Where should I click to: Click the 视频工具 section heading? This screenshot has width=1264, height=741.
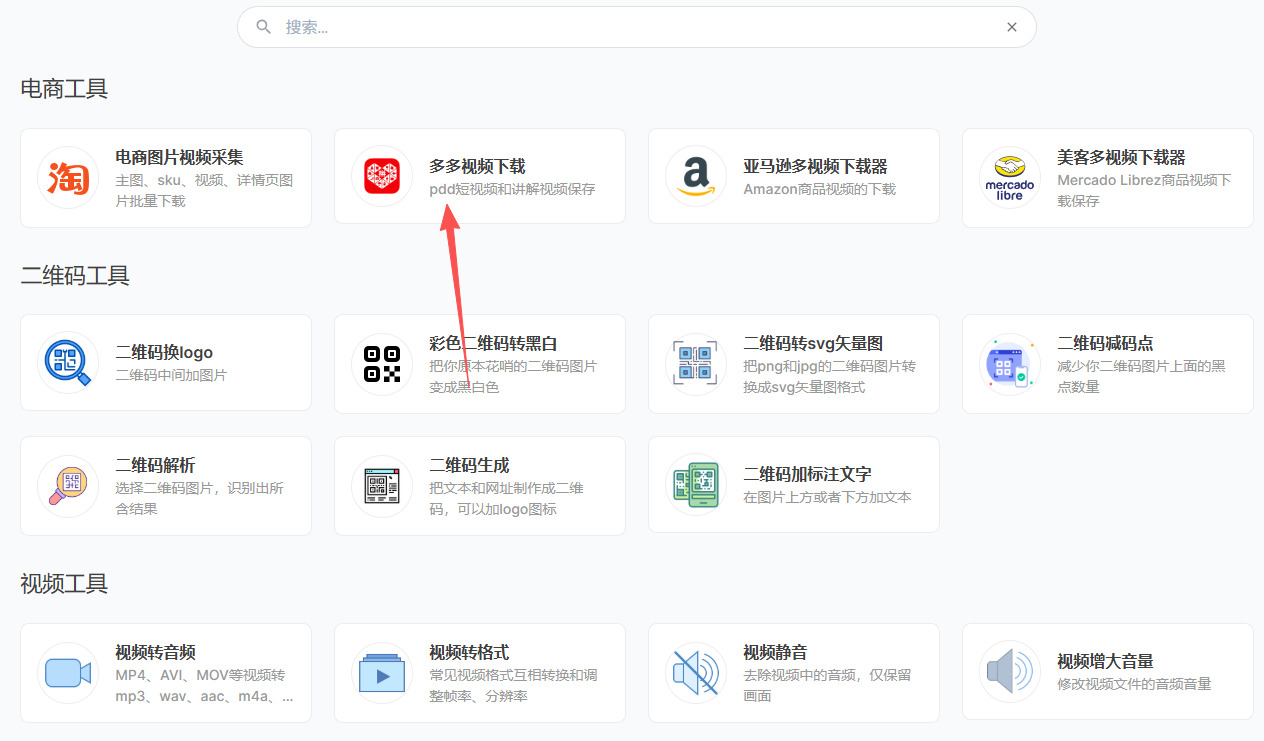(x=64, y=584)
